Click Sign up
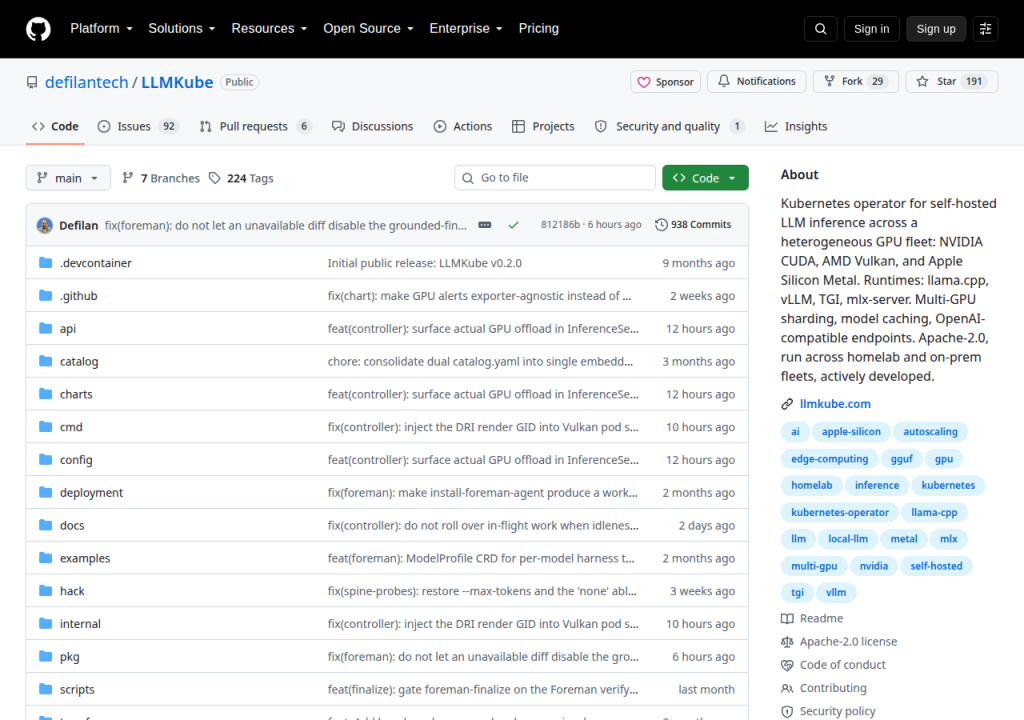1024x720 pixels. coord(936,29)
